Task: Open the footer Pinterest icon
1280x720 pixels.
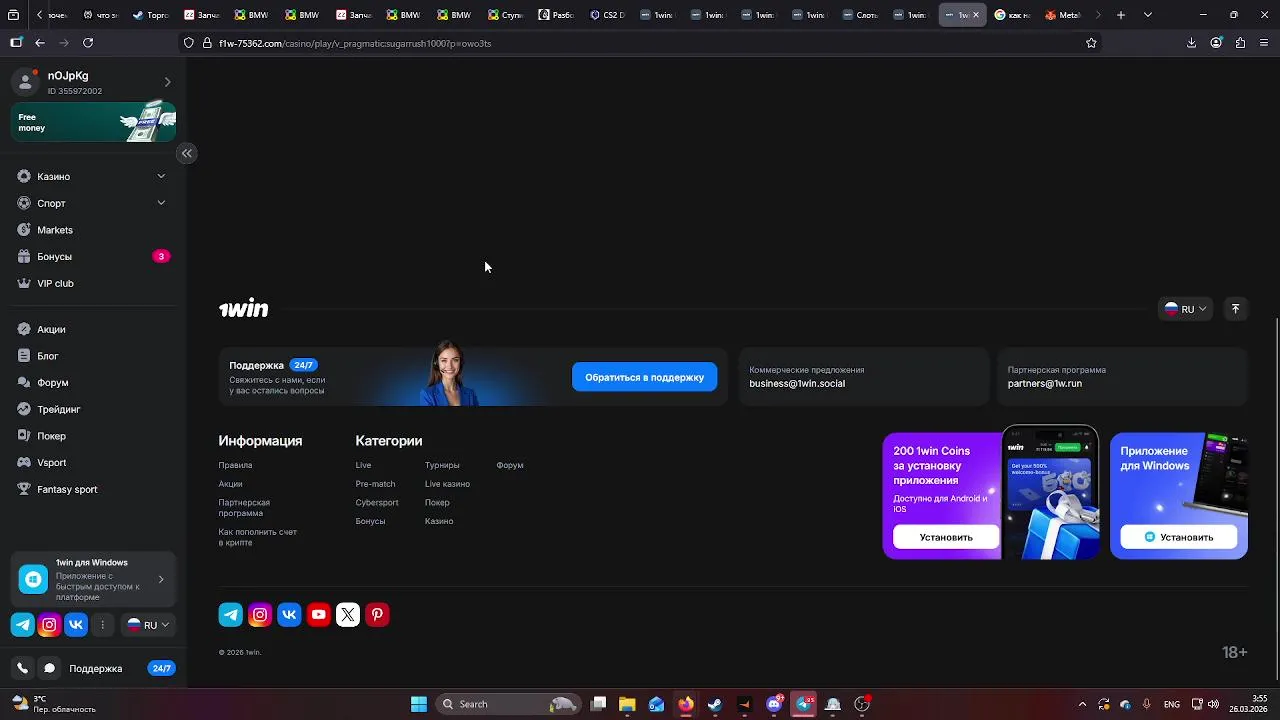Action: 377,615
